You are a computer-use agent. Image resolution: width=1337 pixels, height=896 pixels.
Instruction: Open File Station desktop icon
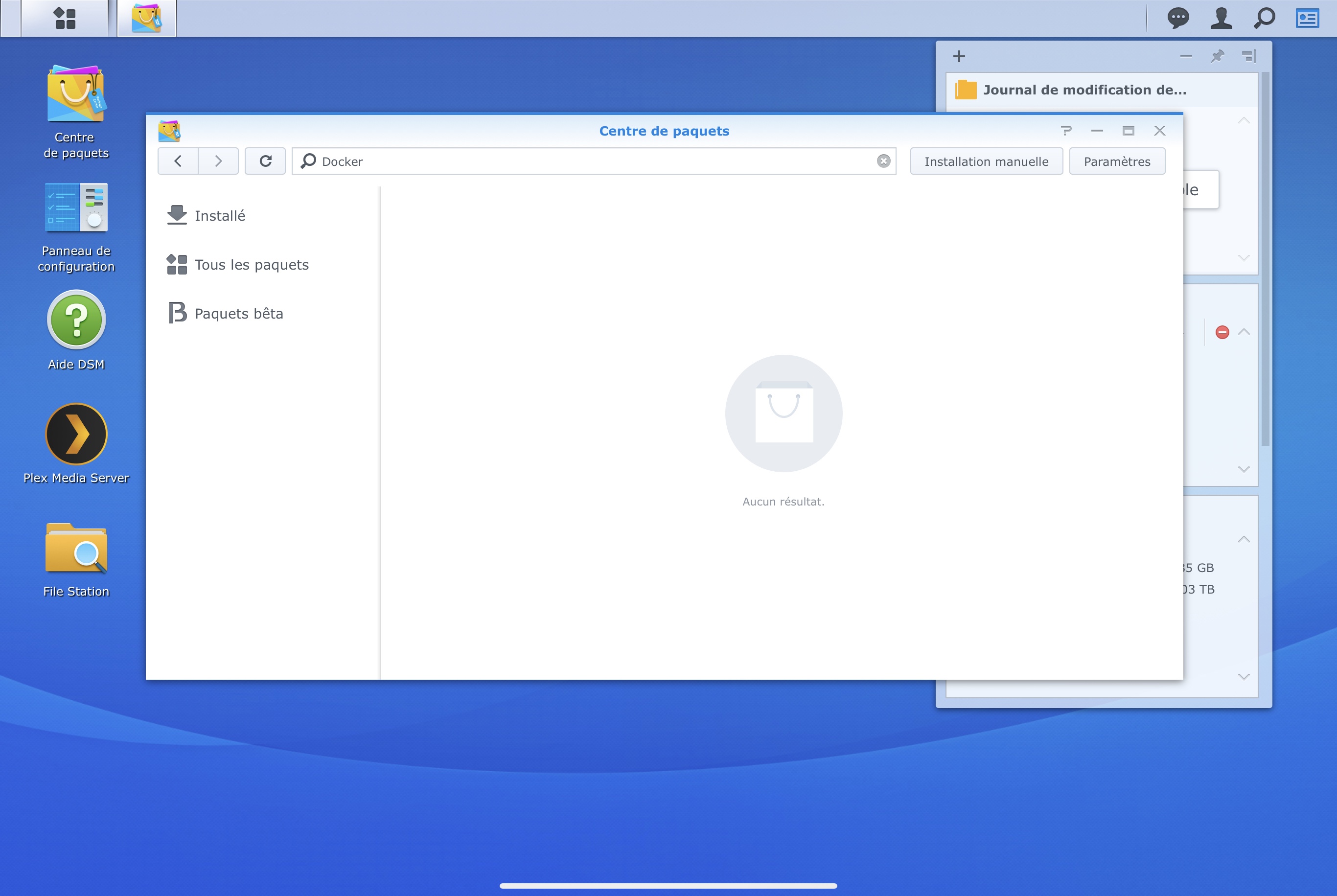coord(76,548)
